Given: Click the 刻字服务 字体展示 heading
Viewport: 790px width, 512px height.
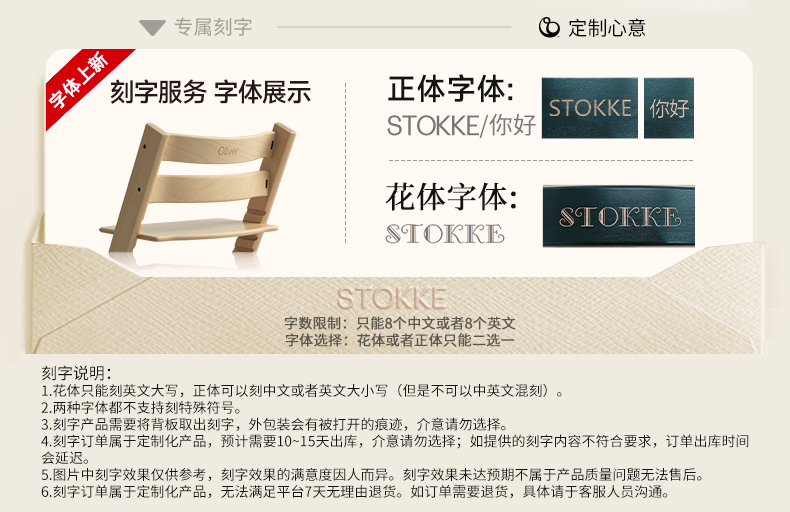Looking at the screenshot, I should point(211,92).
